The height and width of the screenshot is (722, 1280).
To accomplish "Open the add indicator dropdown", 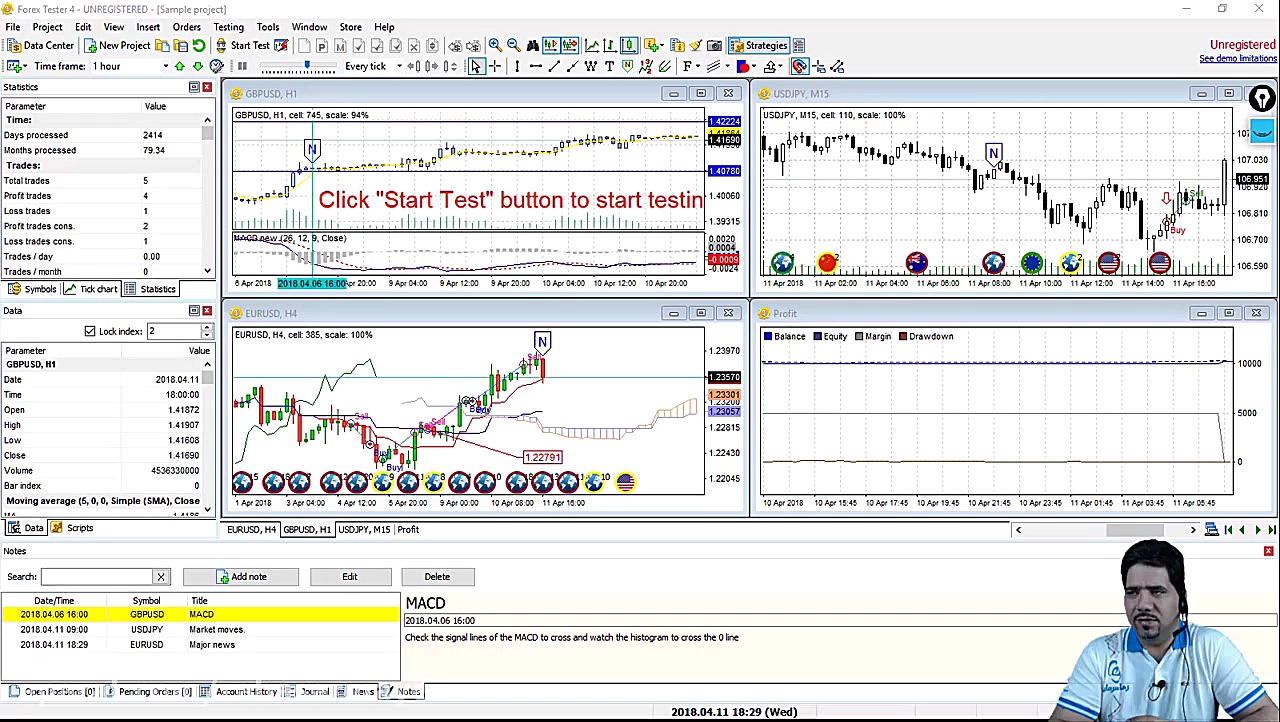I will (652, 45).
